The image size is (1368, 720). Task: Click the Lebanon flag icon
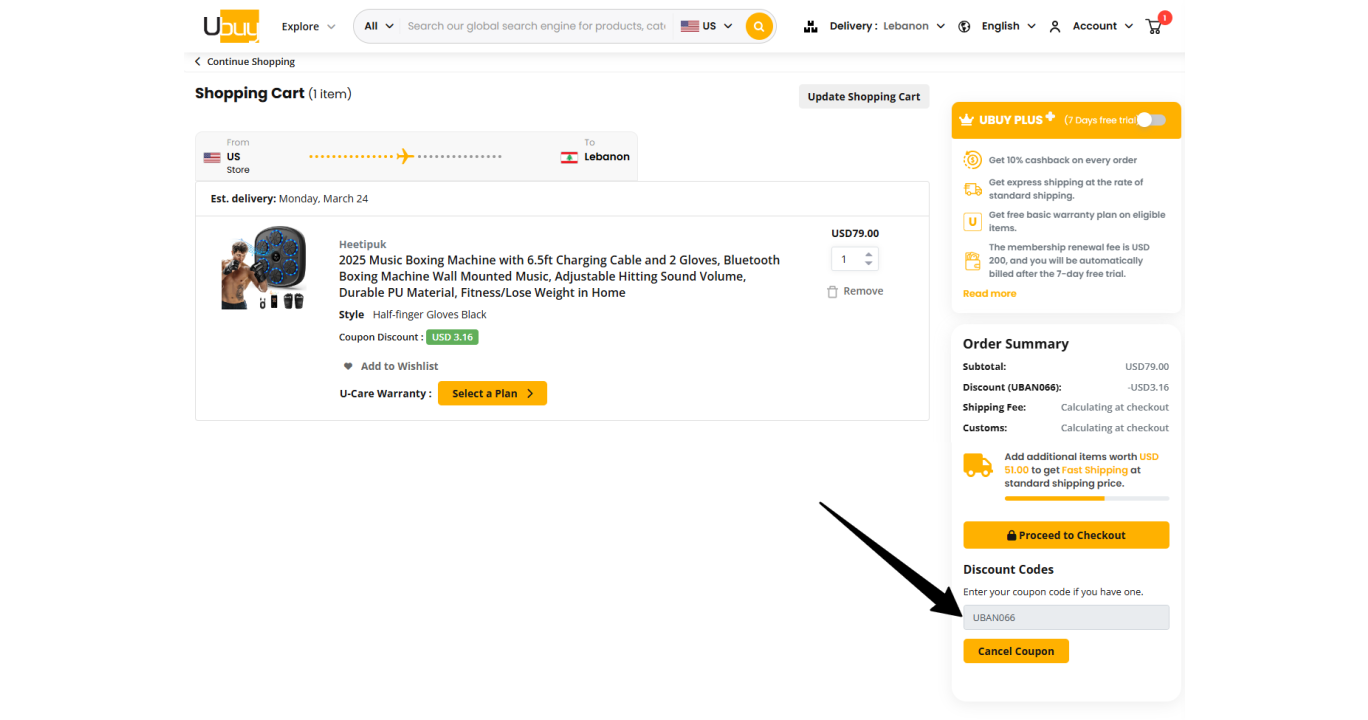coord(569,157)
